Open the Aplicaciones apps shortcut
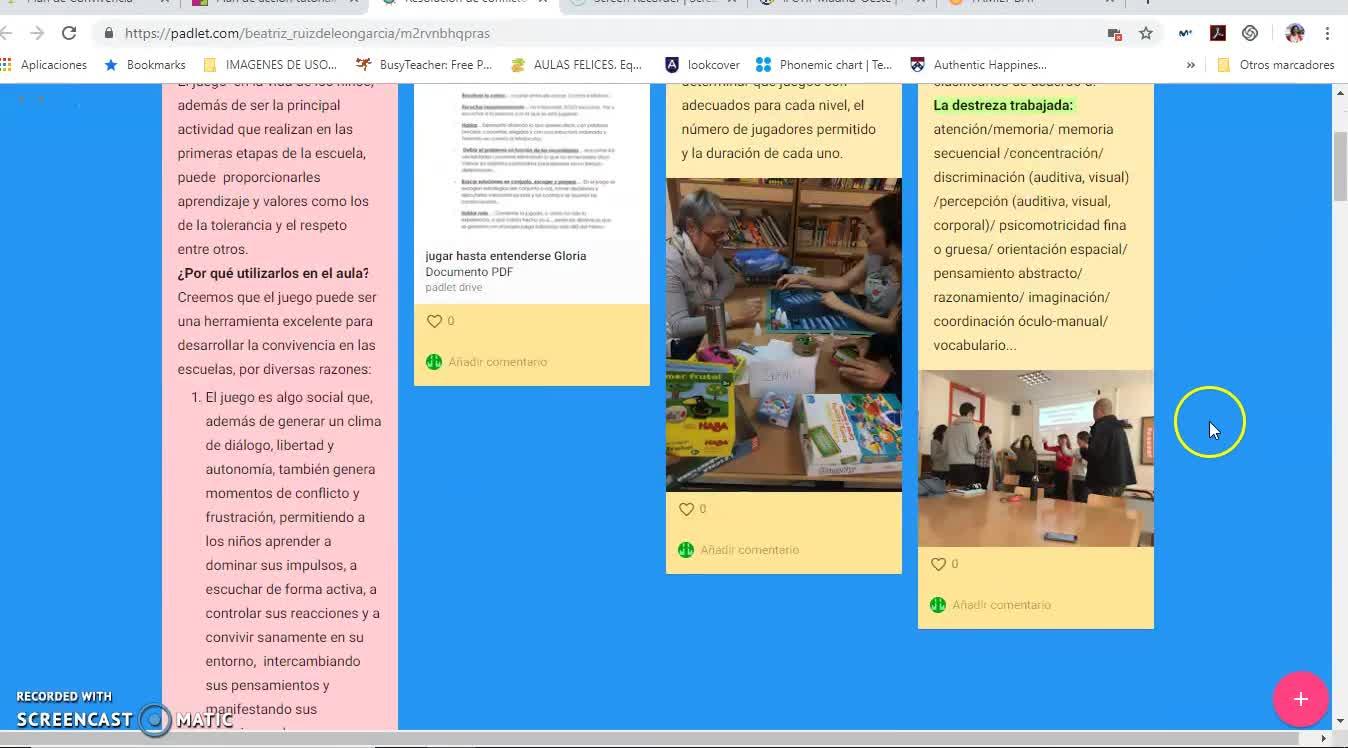 point(44,65)
